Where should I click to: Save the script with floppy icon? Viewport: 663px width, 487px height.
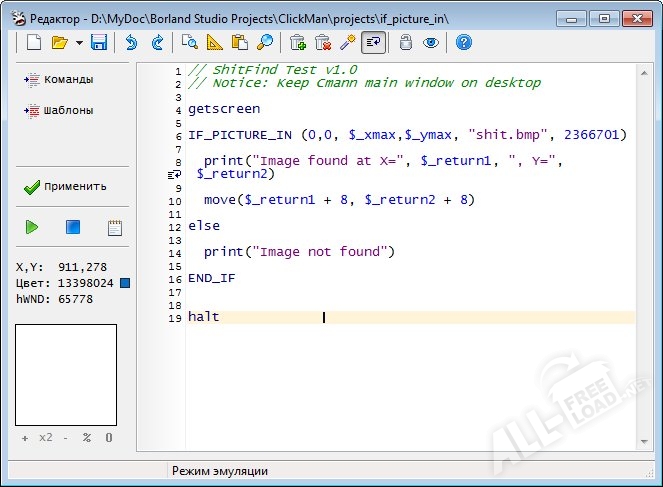(x=98, y=42)
